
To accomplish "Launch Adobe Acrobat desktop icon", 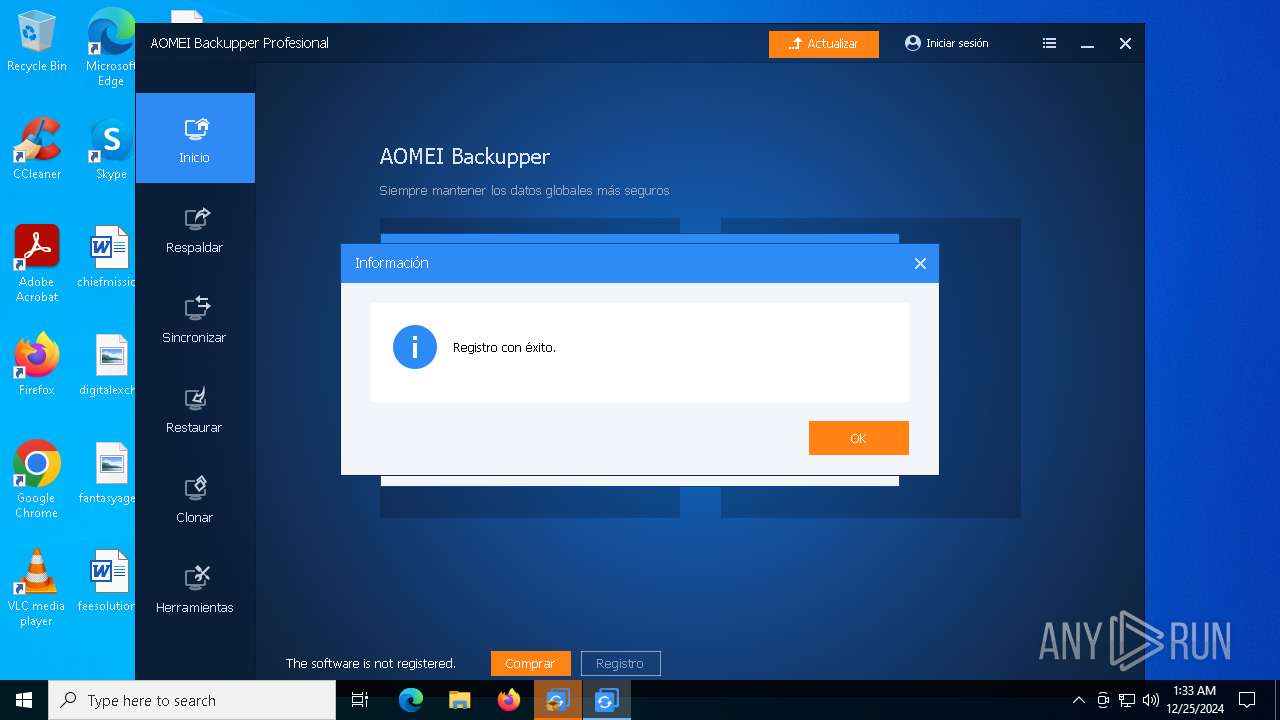I will click(x=37, y=264).
